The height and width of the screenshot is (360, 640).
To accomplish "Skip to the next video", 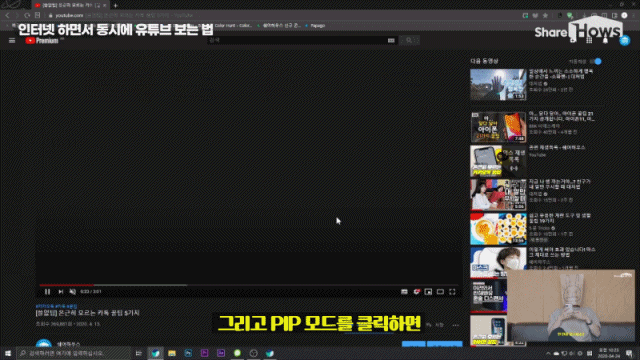I will click(60, 291).
